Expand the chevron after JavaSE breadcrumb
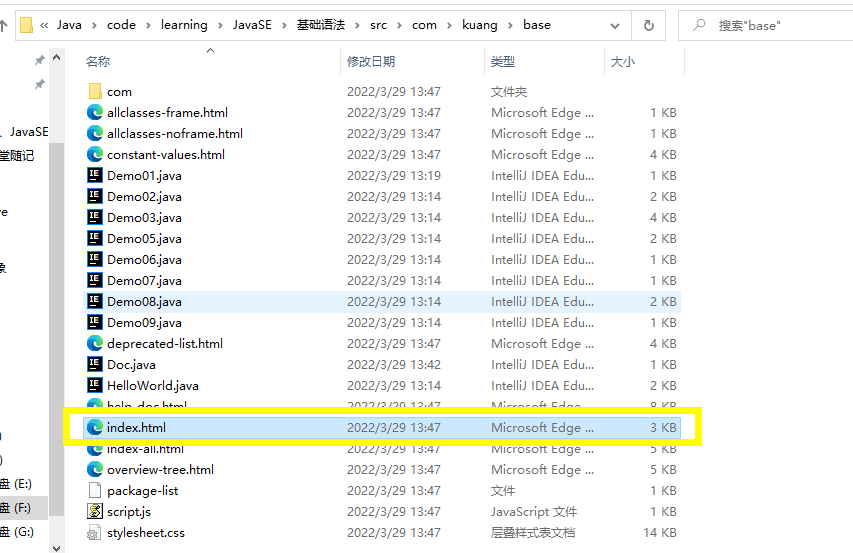The height and width of the screenshot is (553, 853). (284, 26)
